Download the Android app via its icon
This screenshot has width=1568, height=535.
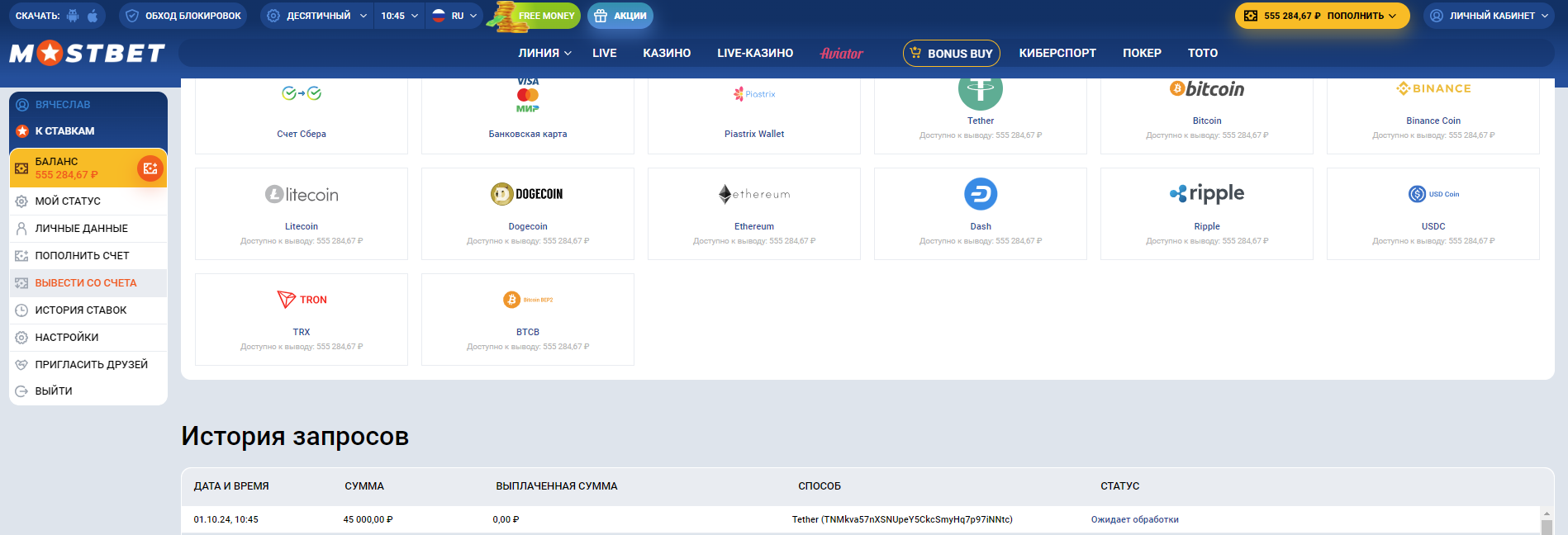(73, 16)
